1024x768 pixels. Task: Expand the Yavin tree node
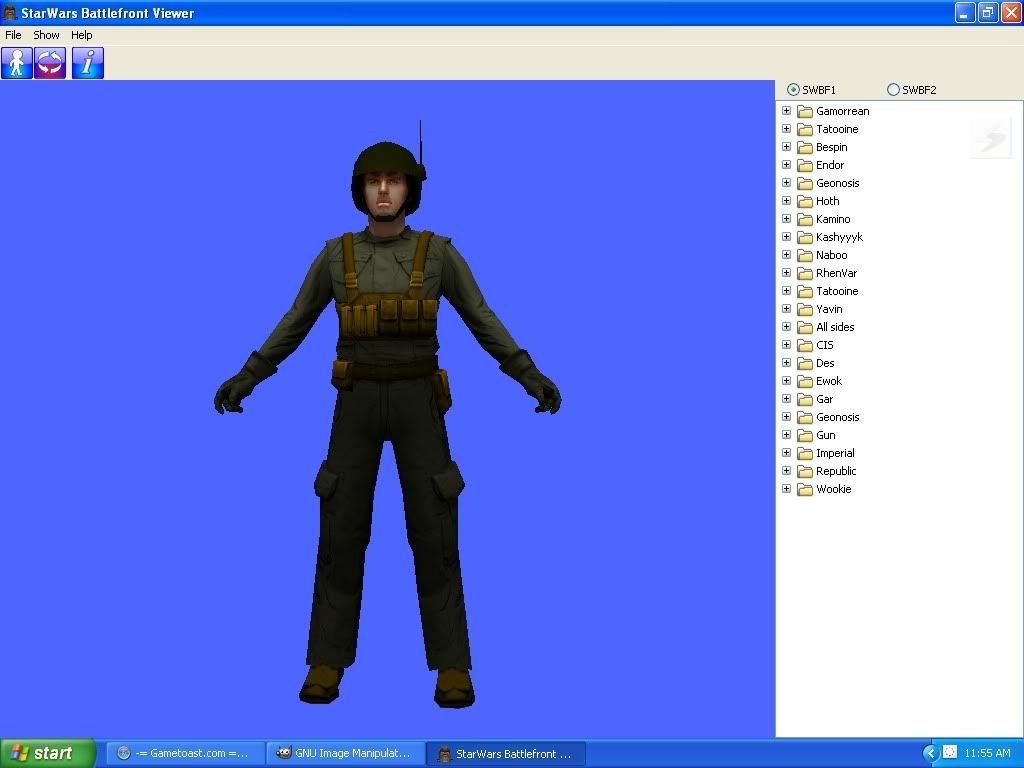(786, 309)
